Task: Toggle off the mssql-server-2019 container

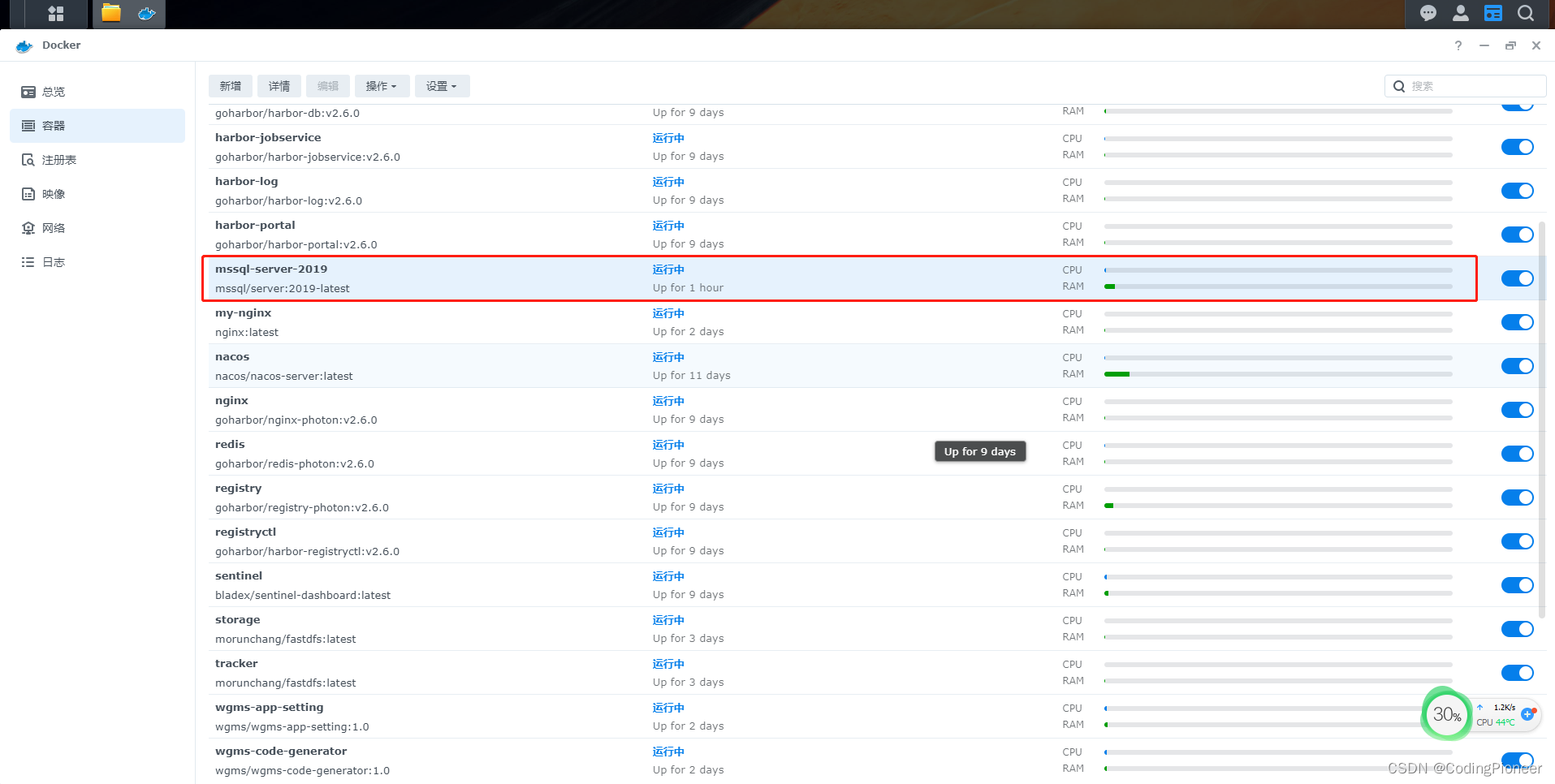Action: pyautogui.click(x=1517, y=278)
